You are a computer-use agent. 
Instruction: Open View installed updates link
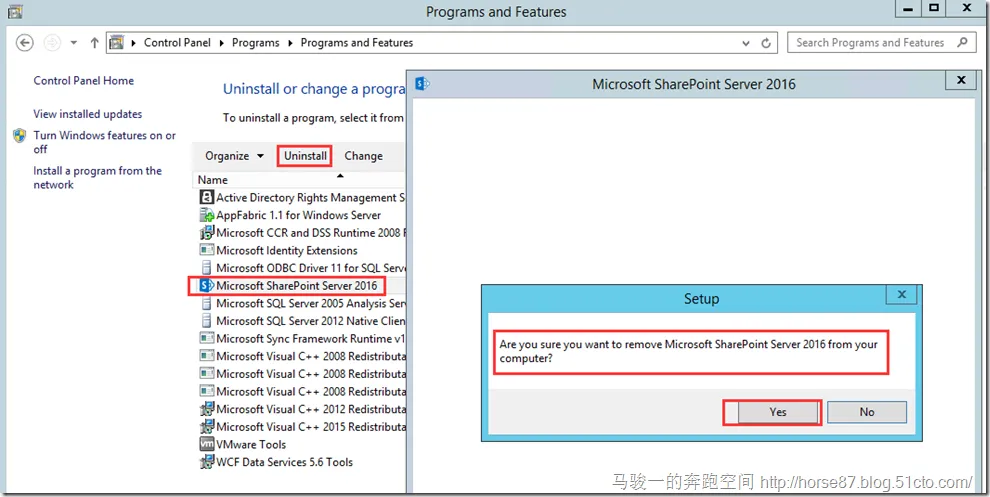[x=88, y=114]
